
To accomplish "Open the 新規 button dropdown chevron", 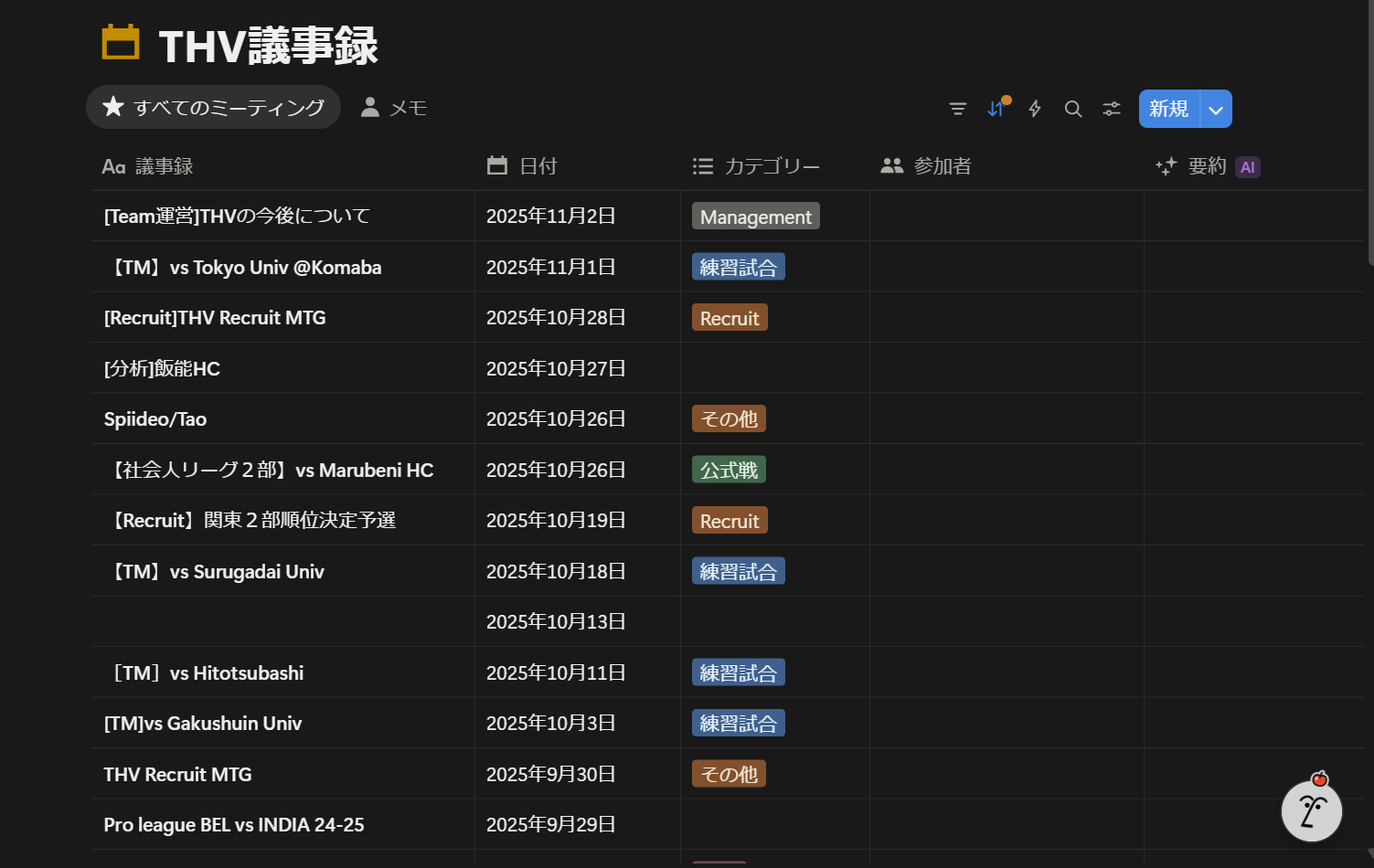I will tap(1216, 109).
